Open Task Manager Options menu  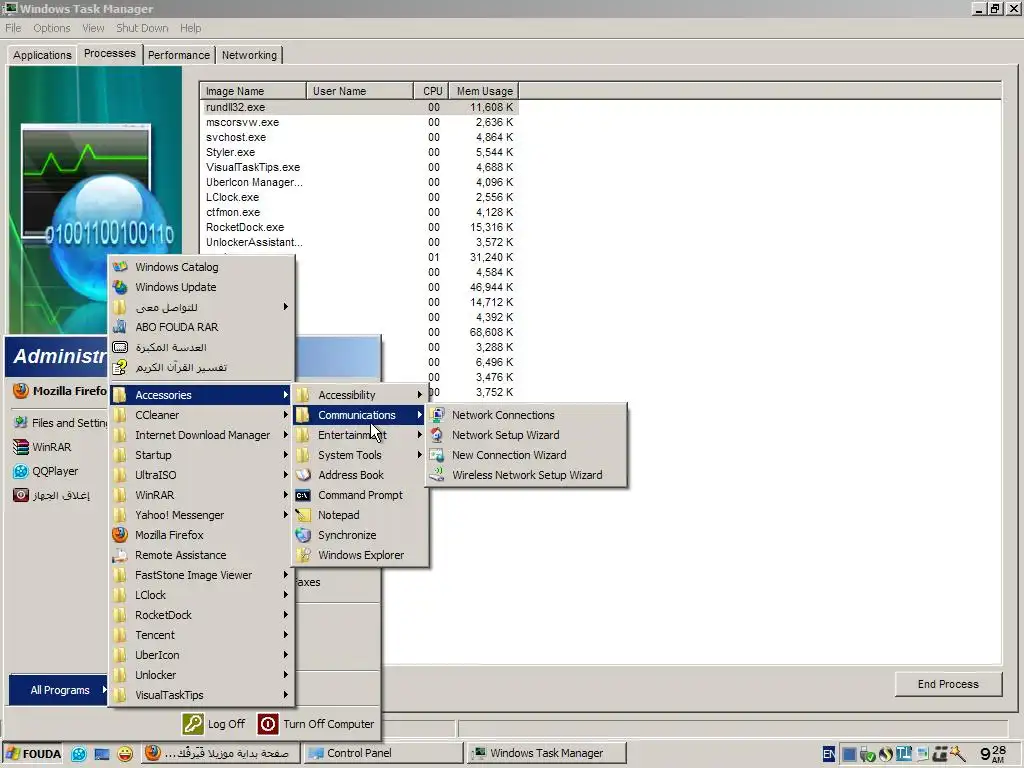pyautogui.click(x=52, y=28)
